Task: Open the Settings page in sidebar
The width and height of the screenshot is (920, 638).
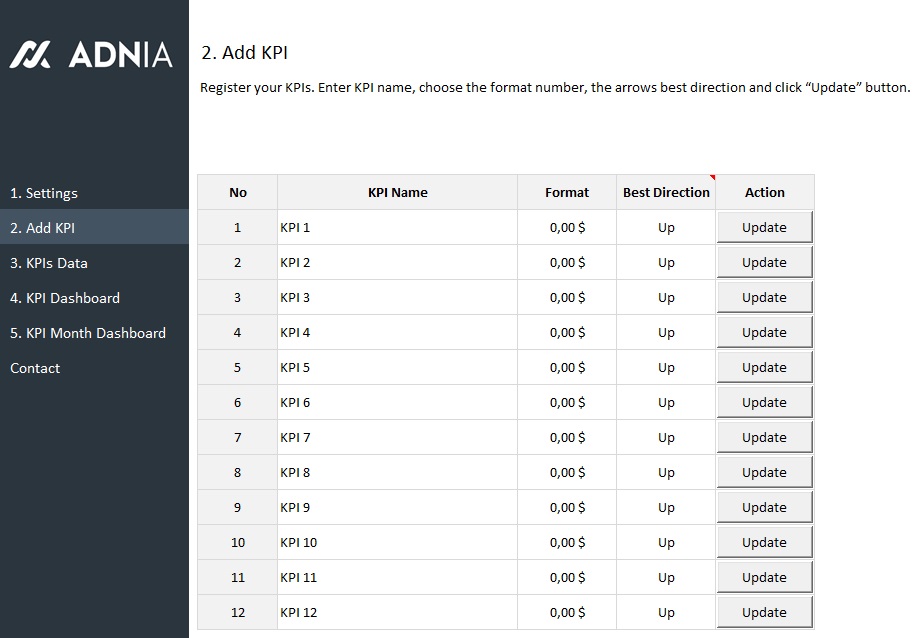Action: (44, 193)
